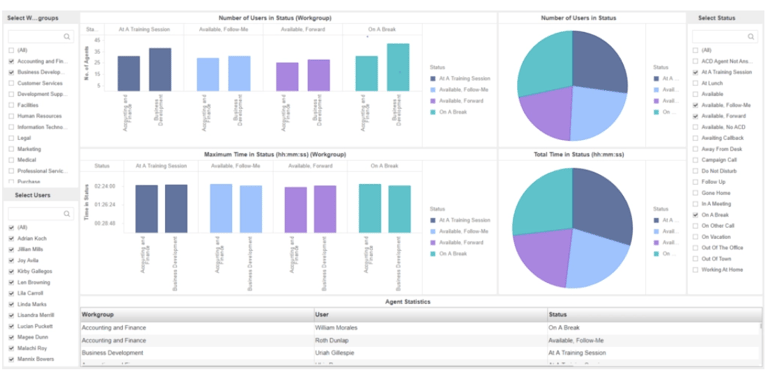Sort Agent Statistics by the User column
Viewport: 770px width, 372px height.
(x=431, y=315)
